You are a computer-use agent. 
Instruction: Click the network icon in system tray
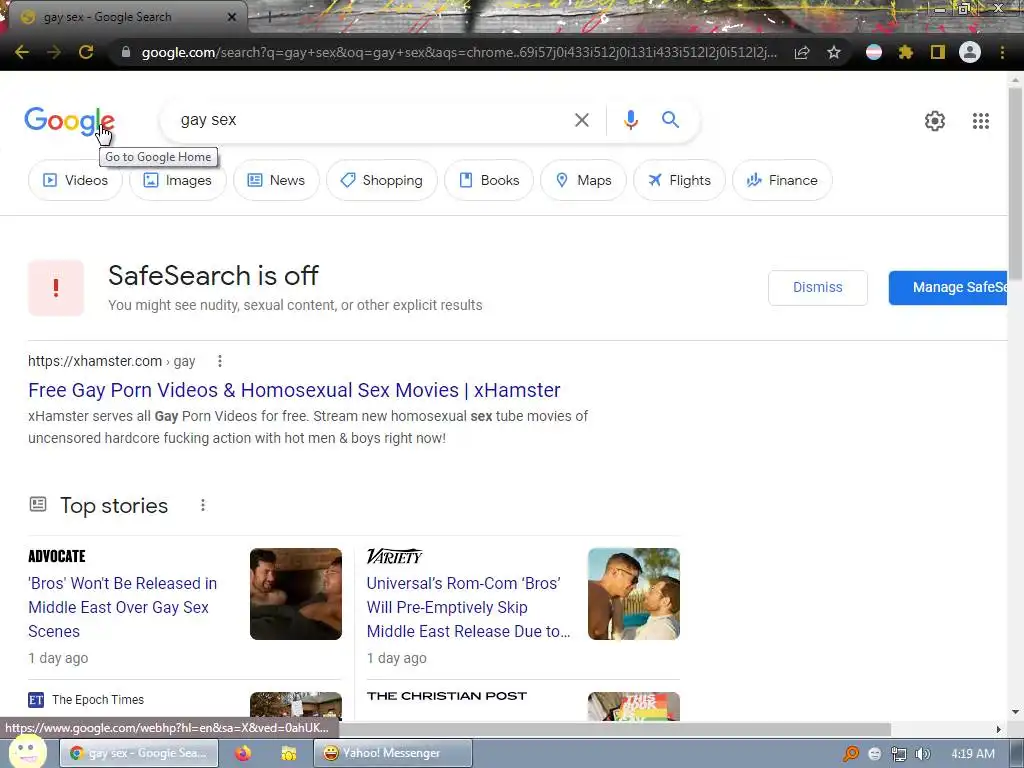coord(899,754)
